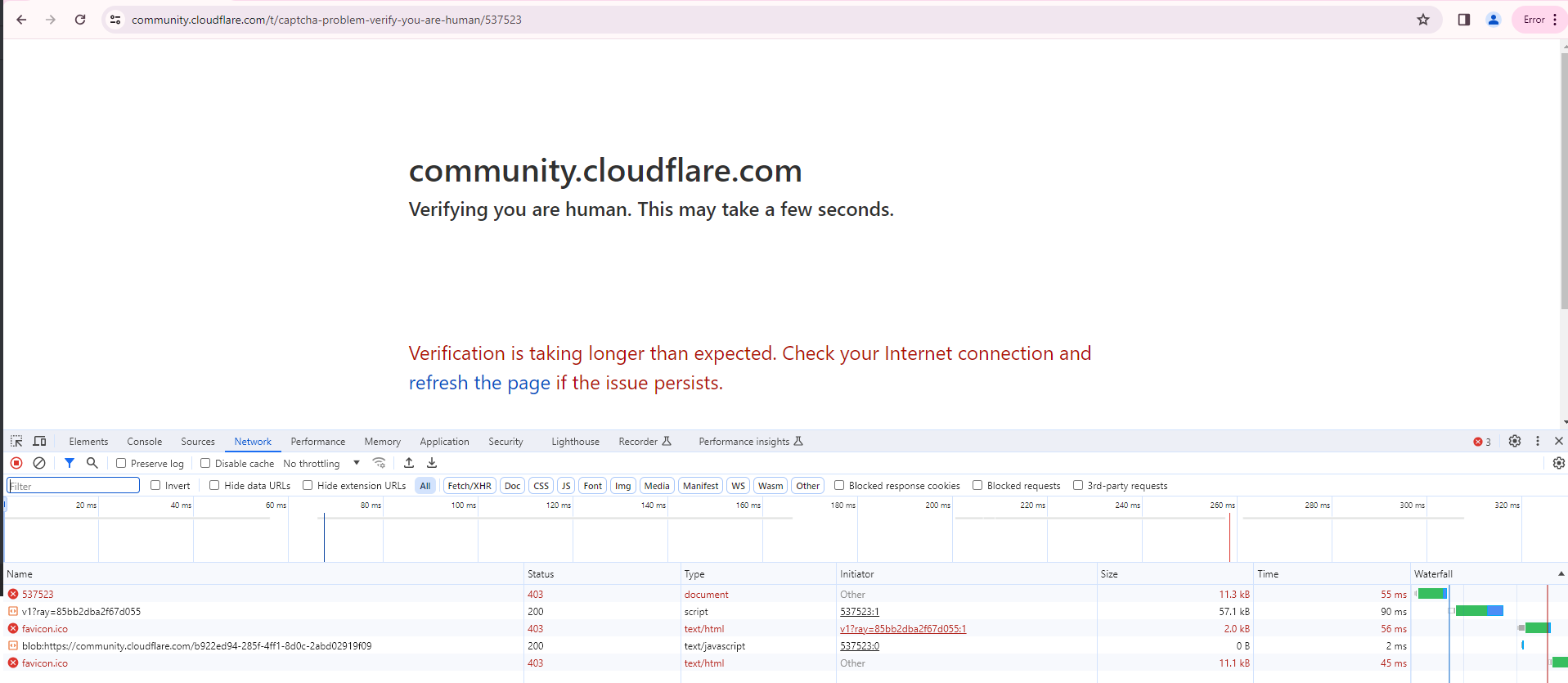
Task: View site information in address bar
Action: click(x=115, y=20)
